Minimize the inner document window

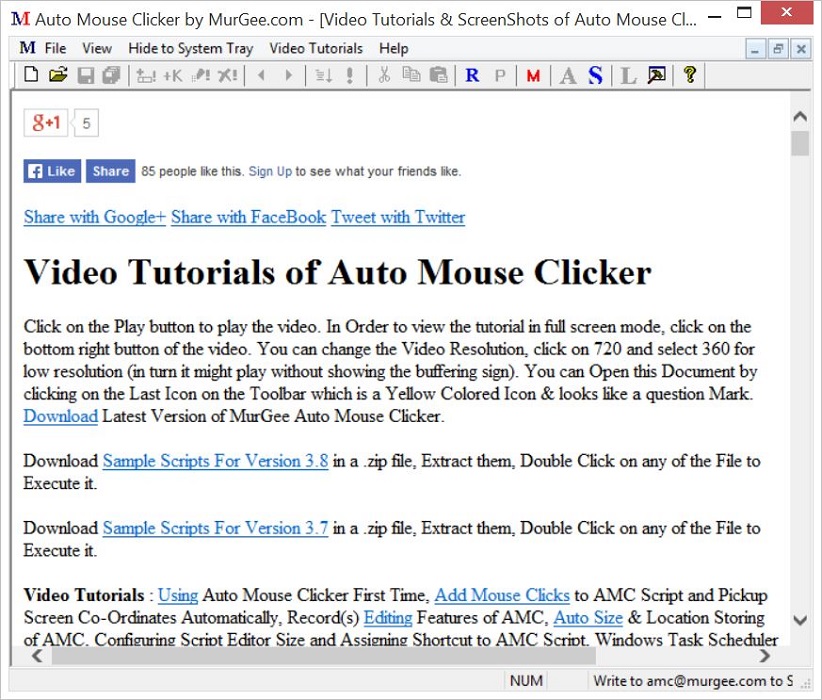click(x=755, y=49)
